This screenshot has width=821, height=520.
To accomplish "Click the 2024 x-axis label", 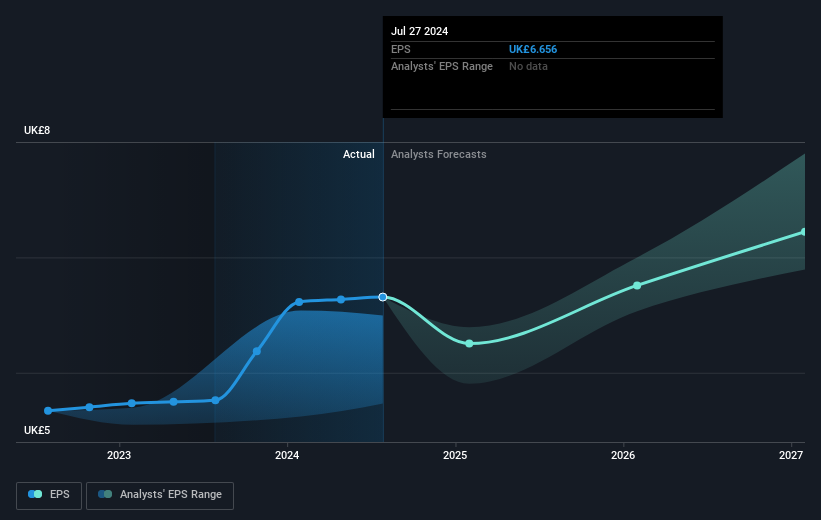I will point(287,455).
